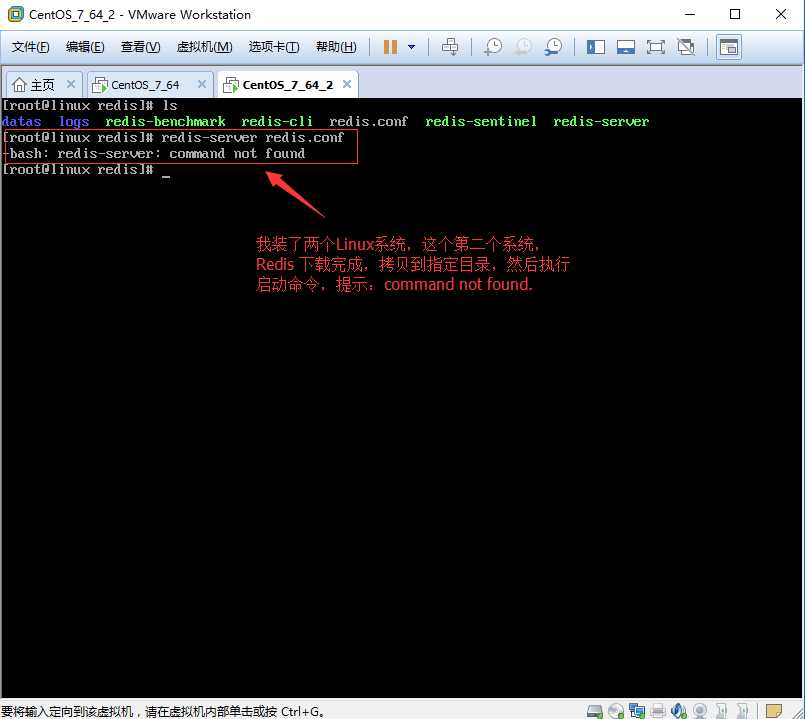Click the printer status icon

click(658, 711)
